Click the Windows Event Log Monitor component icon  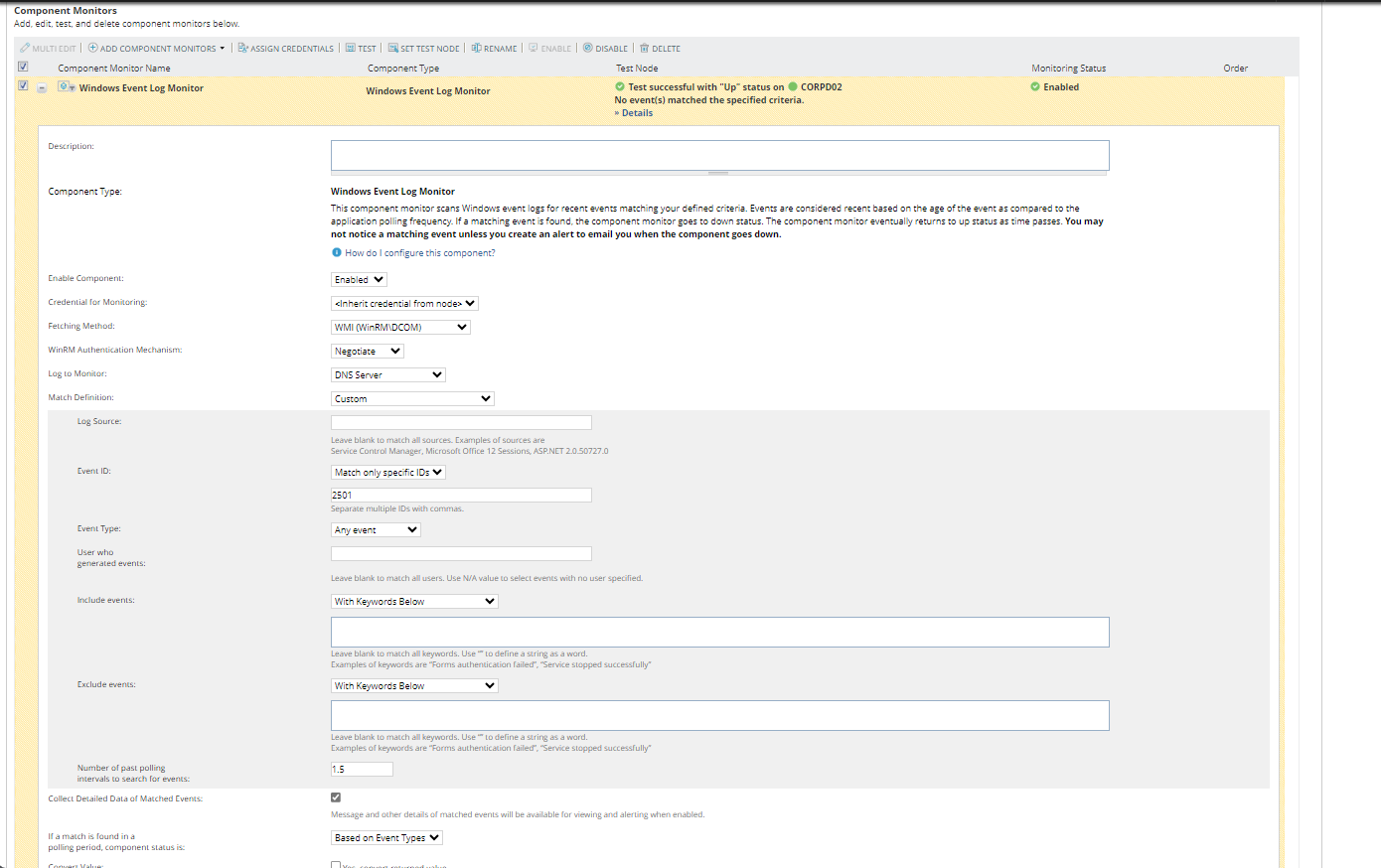tap(64, 87)
